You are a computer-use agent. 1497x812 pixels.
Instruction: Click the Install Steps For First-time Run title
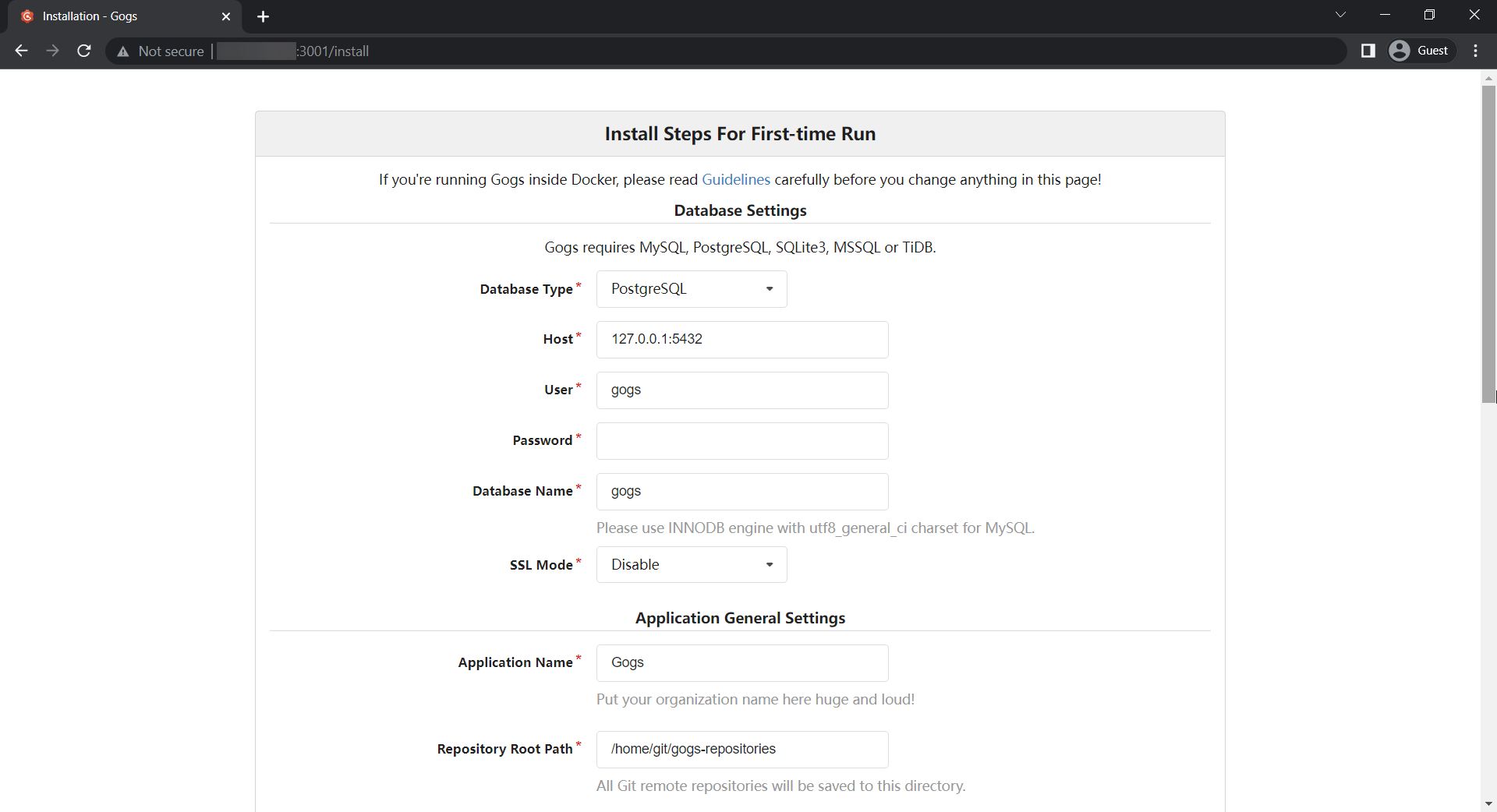[x=740, y=134]
